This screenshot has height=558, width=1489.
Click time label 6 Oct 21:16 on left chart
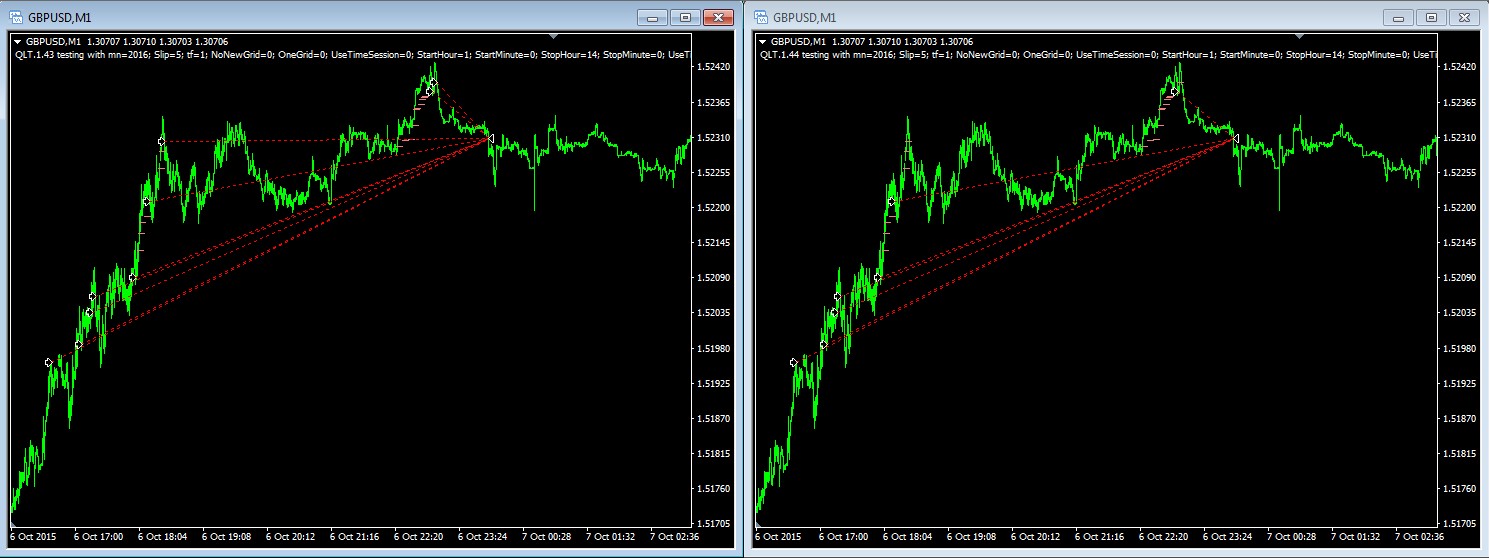tap(354, 537)
